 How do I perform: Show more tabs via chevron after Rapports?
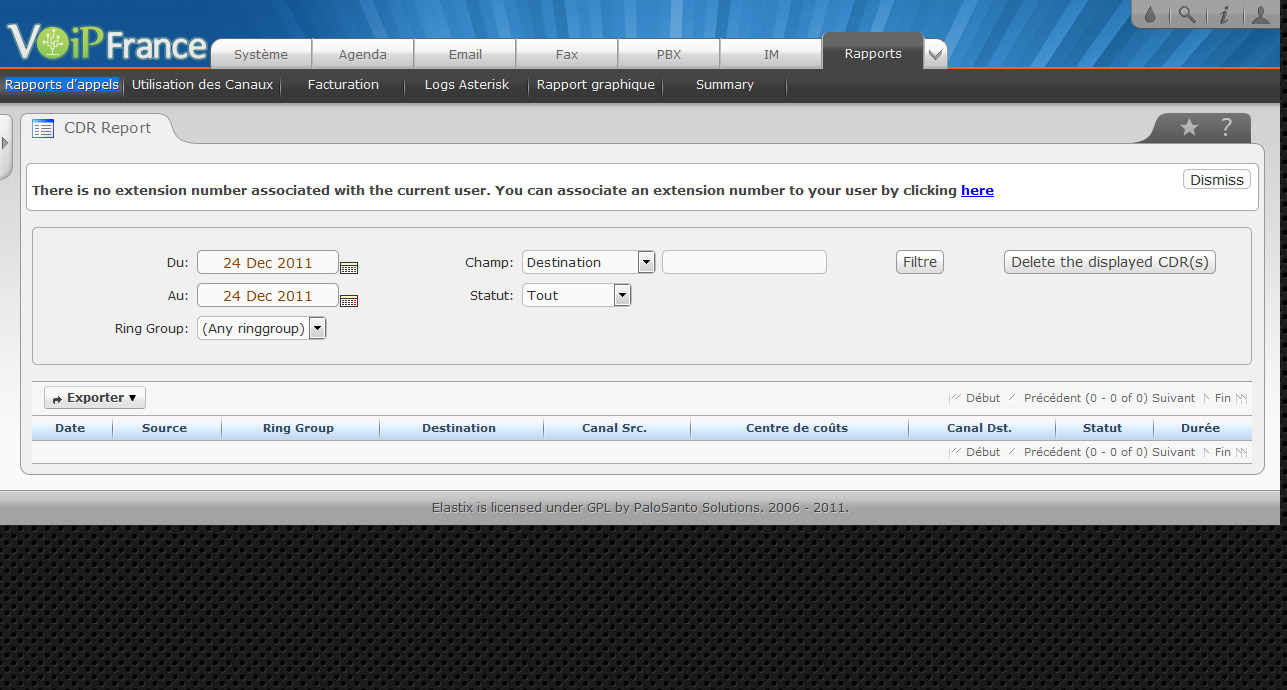pos(935,55)
